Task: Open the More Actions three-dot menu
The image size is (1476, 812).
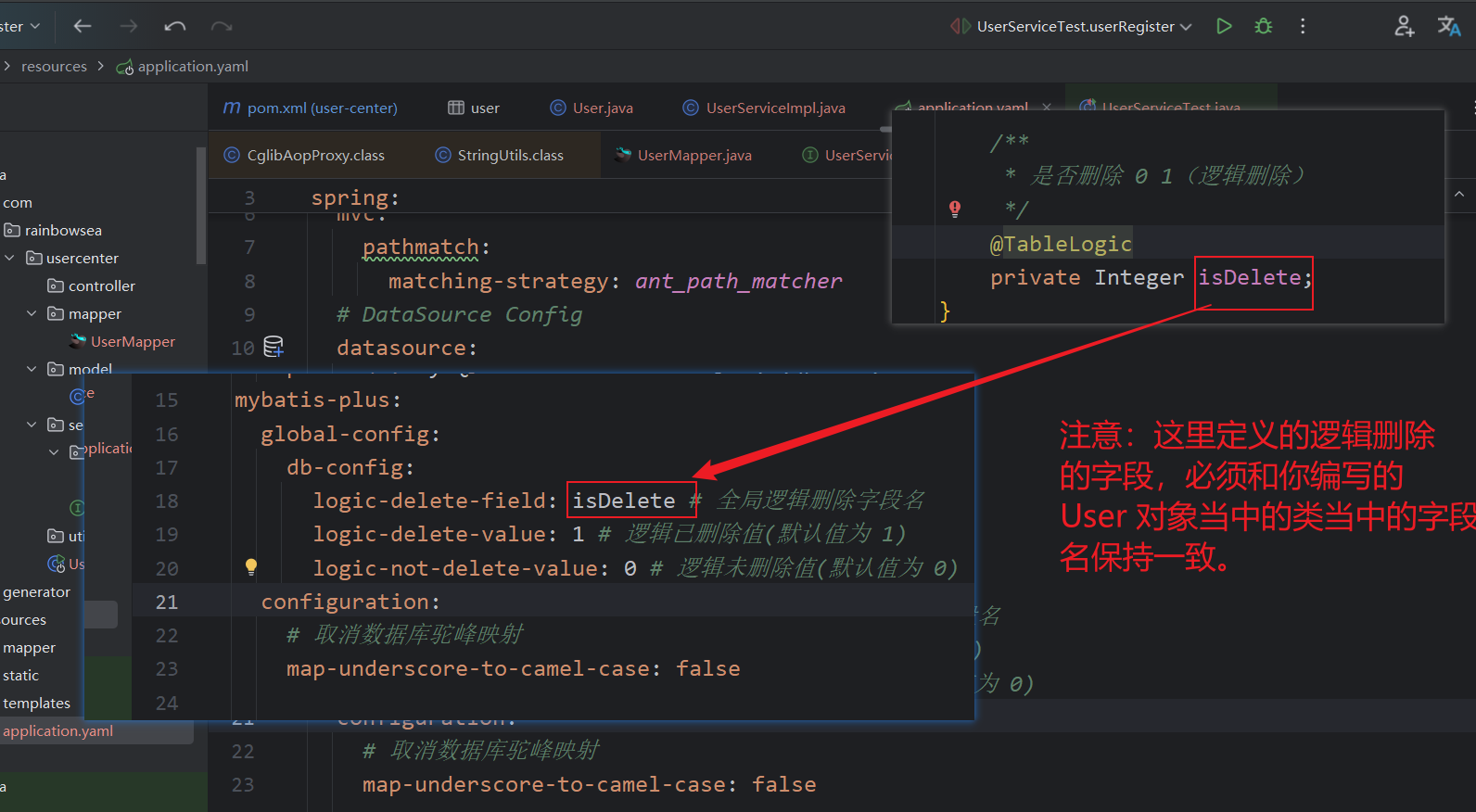Action: tap(1303, 26)
